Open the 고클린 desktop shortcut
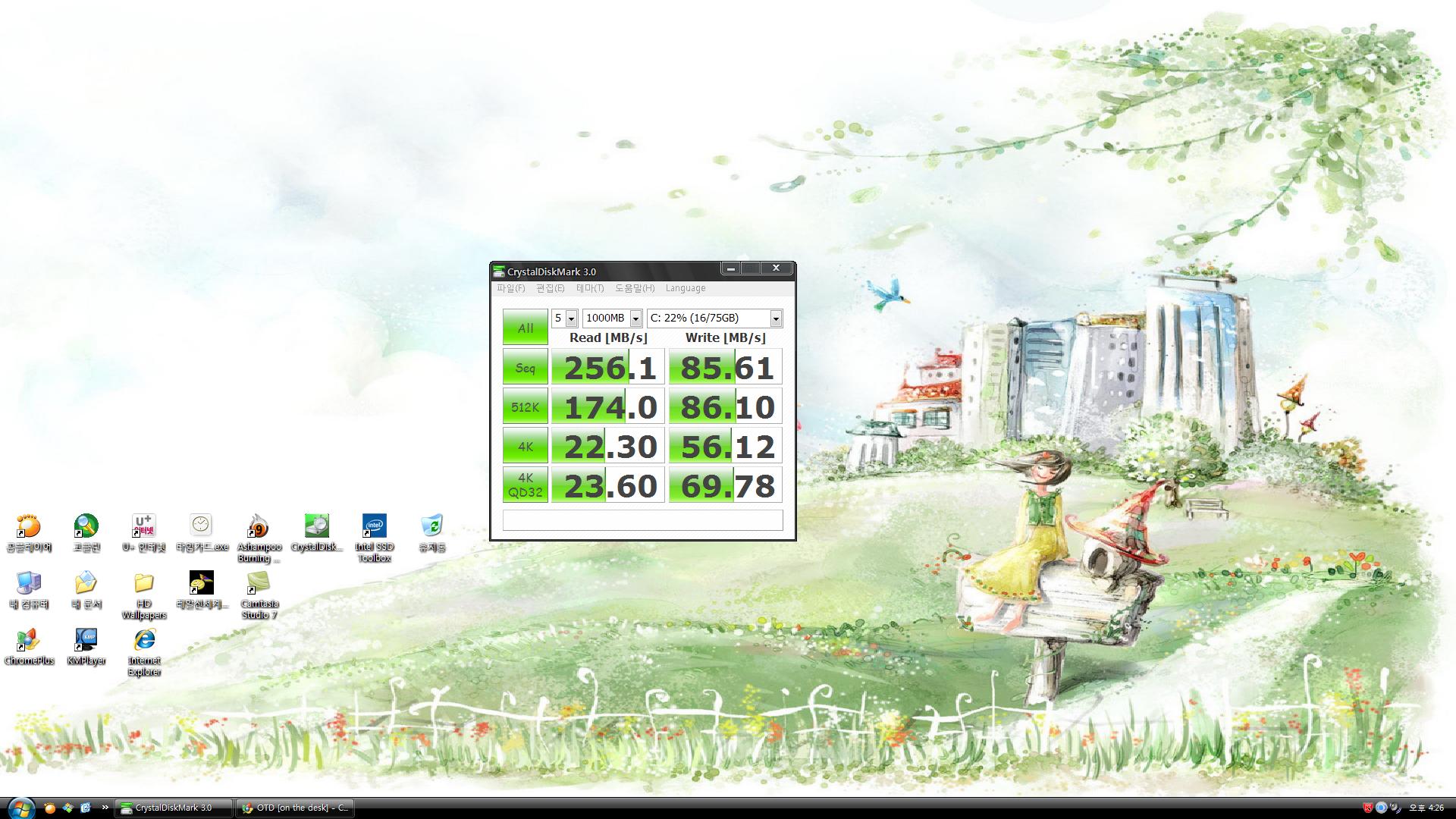 pyautogui.click(x=86, y=532)
